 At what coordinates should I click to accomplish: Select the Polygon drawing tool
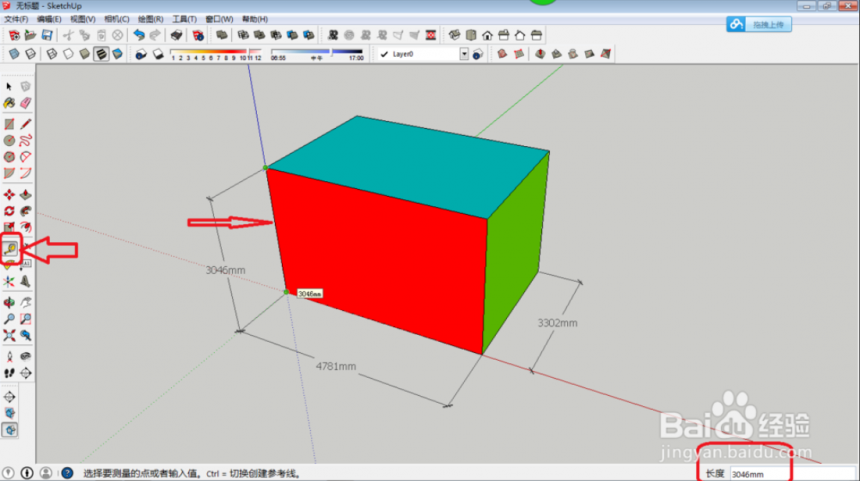click(9, 157)
